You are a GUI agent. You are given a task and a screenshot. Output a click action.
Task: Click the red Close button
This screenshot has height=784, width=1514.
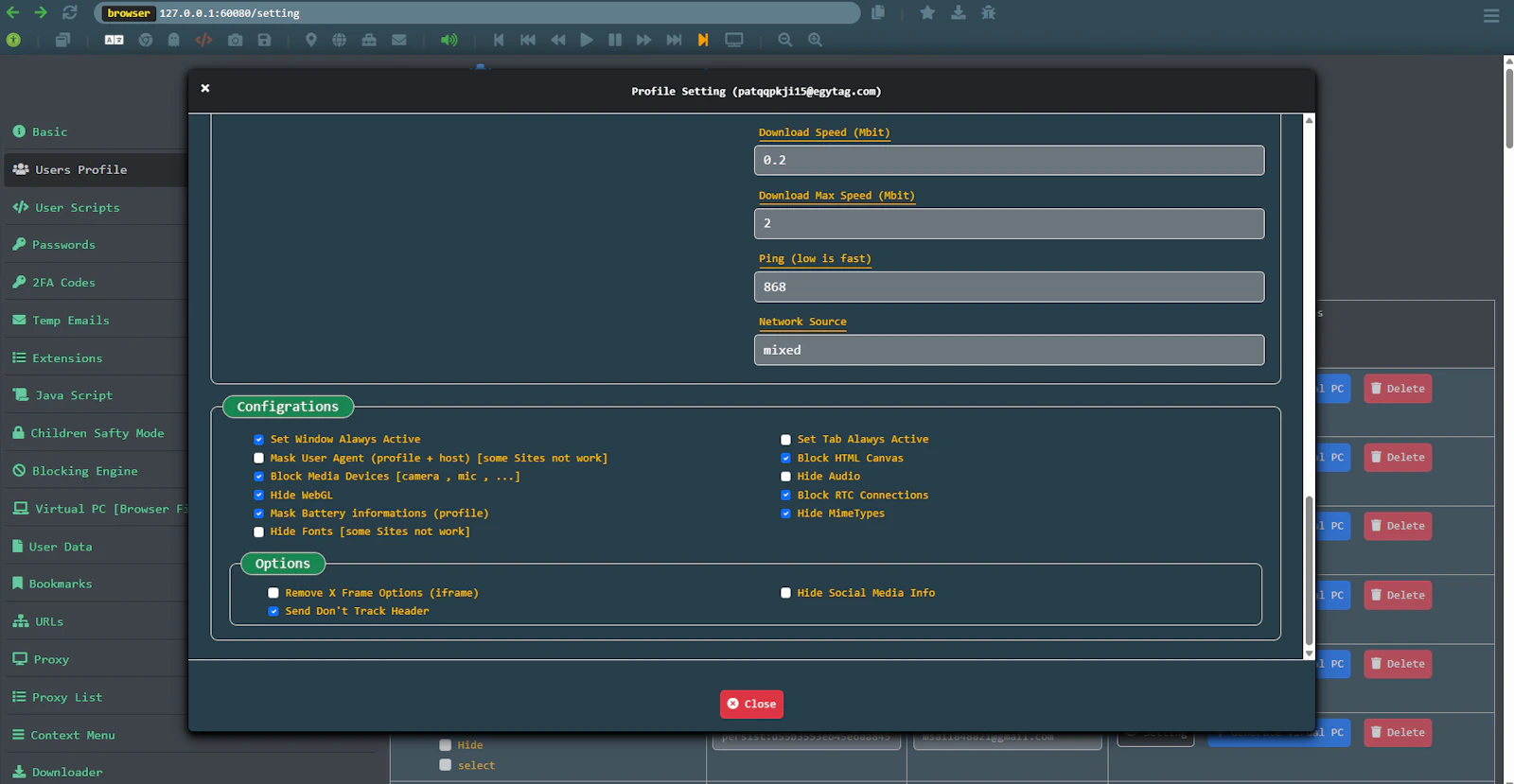(751, 704)
